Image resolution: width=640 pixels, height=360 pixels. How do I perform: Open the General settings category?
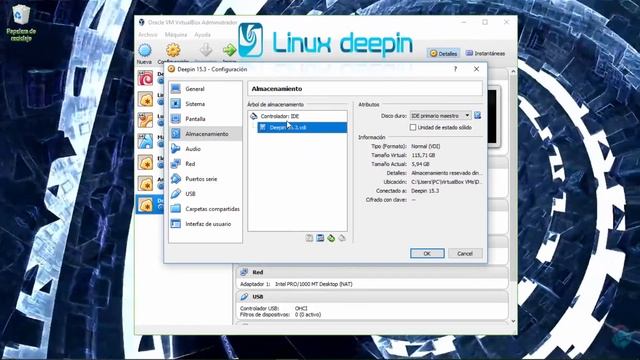pyautogui.click(x=205, y=89)
